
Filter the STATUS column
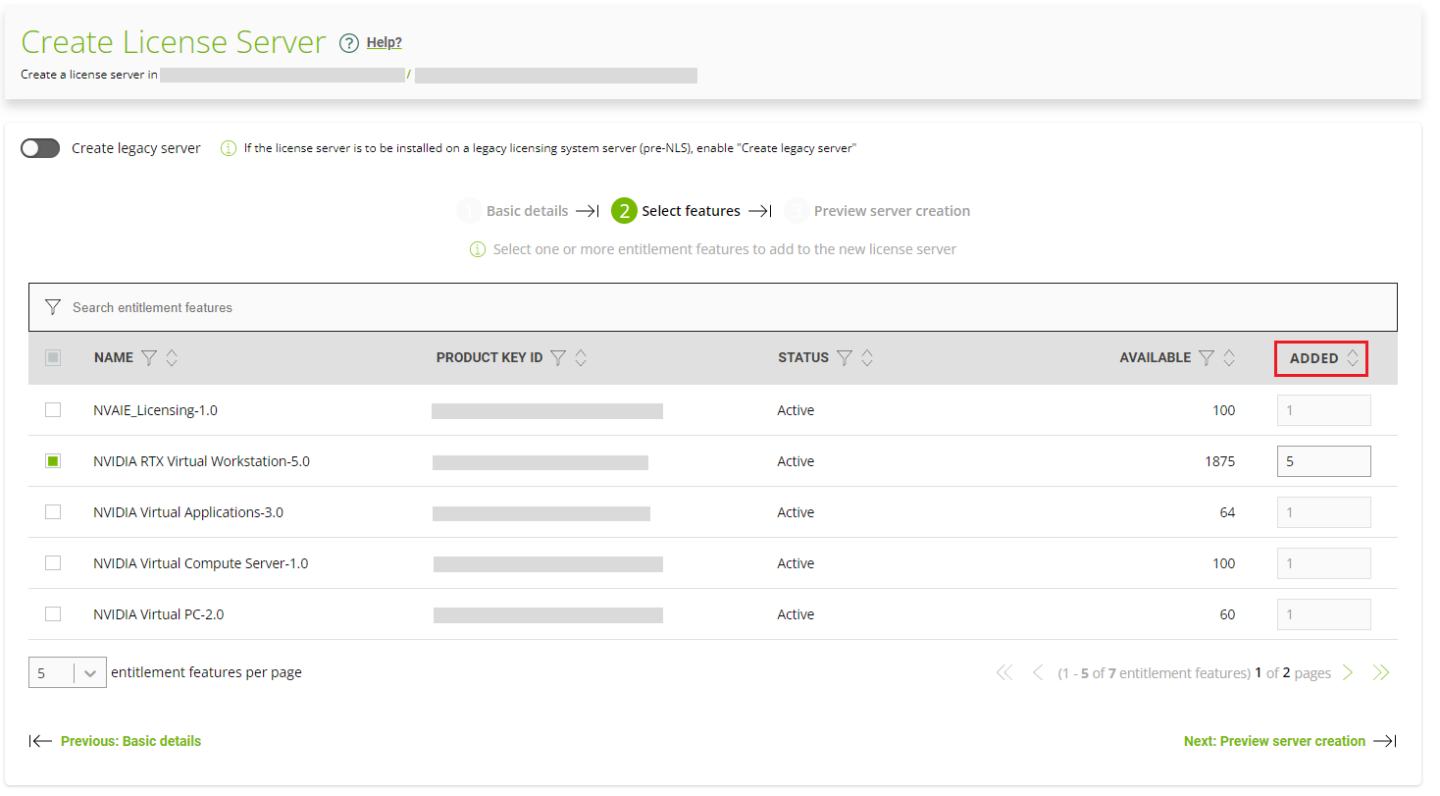pos(846,357)
